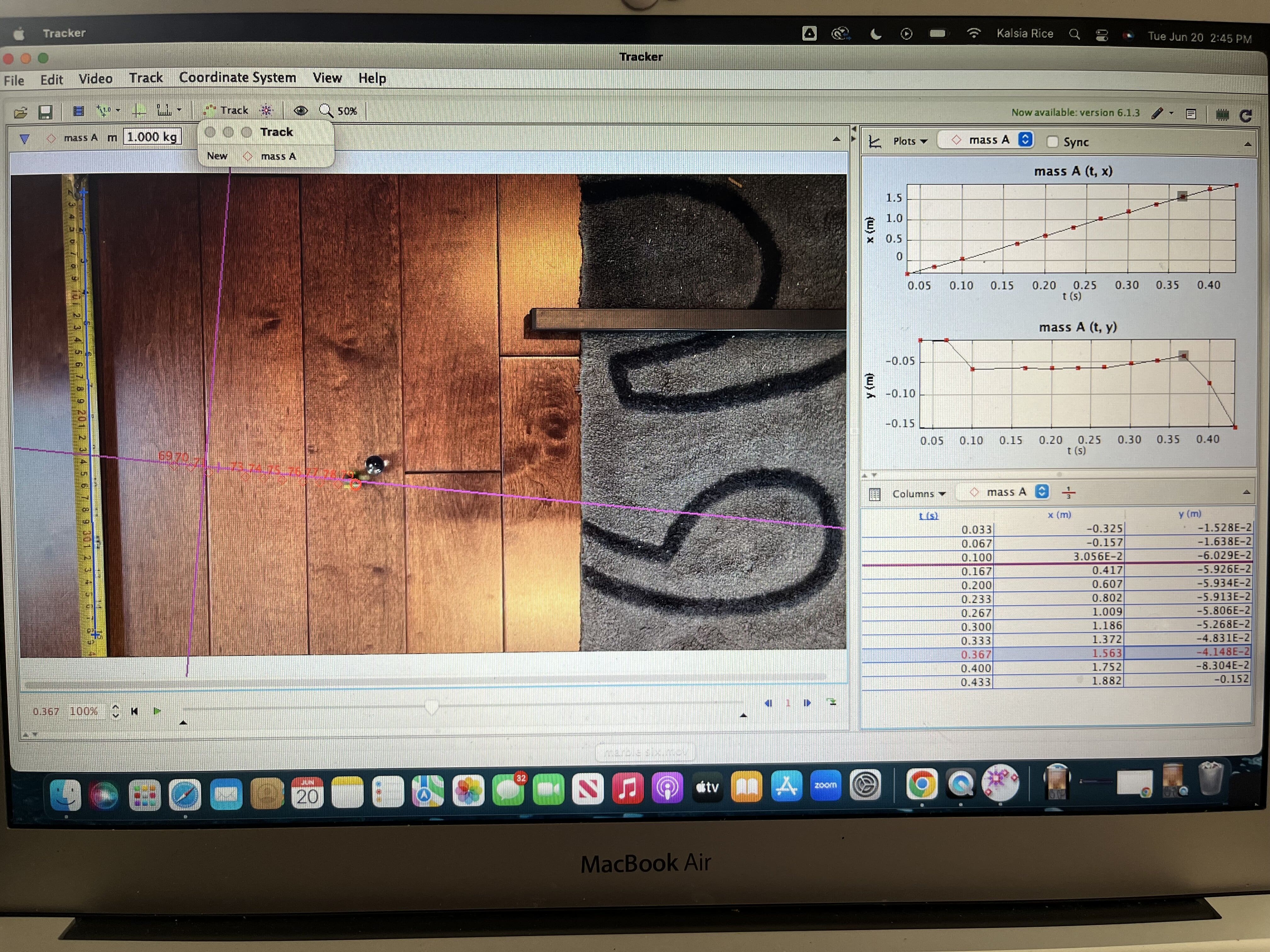
Task: Click the video frame slider thumb
Action: (432, 707)
